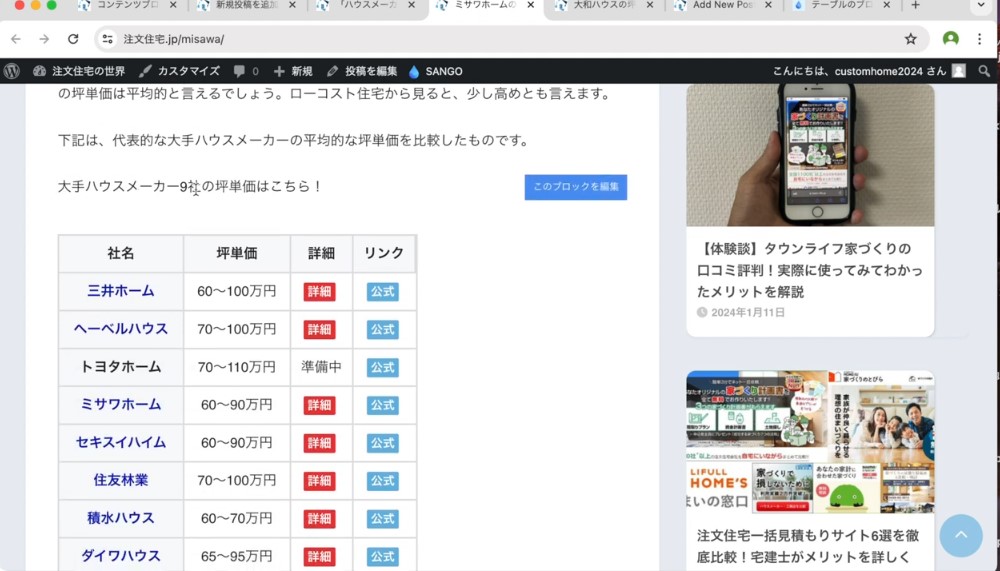
Task: Open the Chrome profile avatar
Action: (950, 39)
